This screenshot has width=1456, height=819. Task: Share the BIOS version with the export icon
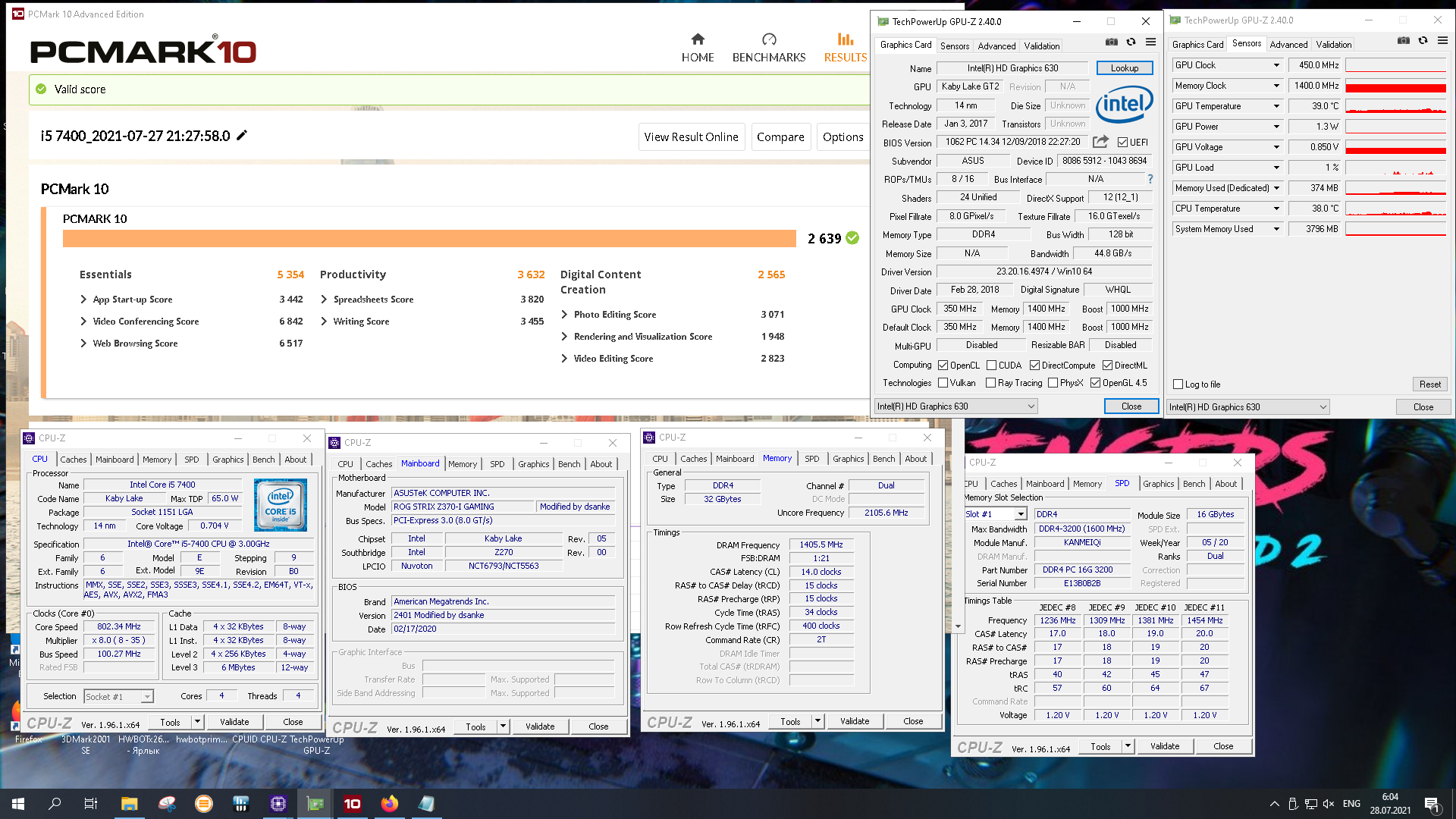[1100, 142]
